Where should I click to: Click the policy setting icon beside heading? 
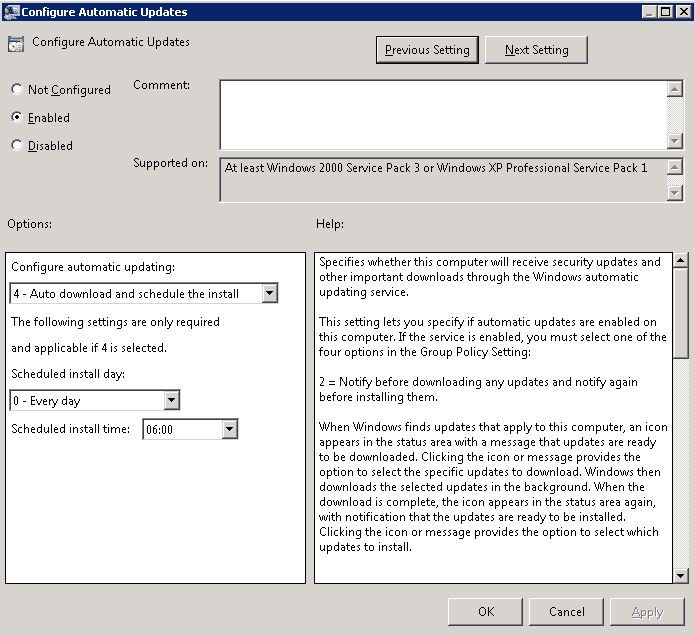tap(16, 44)
